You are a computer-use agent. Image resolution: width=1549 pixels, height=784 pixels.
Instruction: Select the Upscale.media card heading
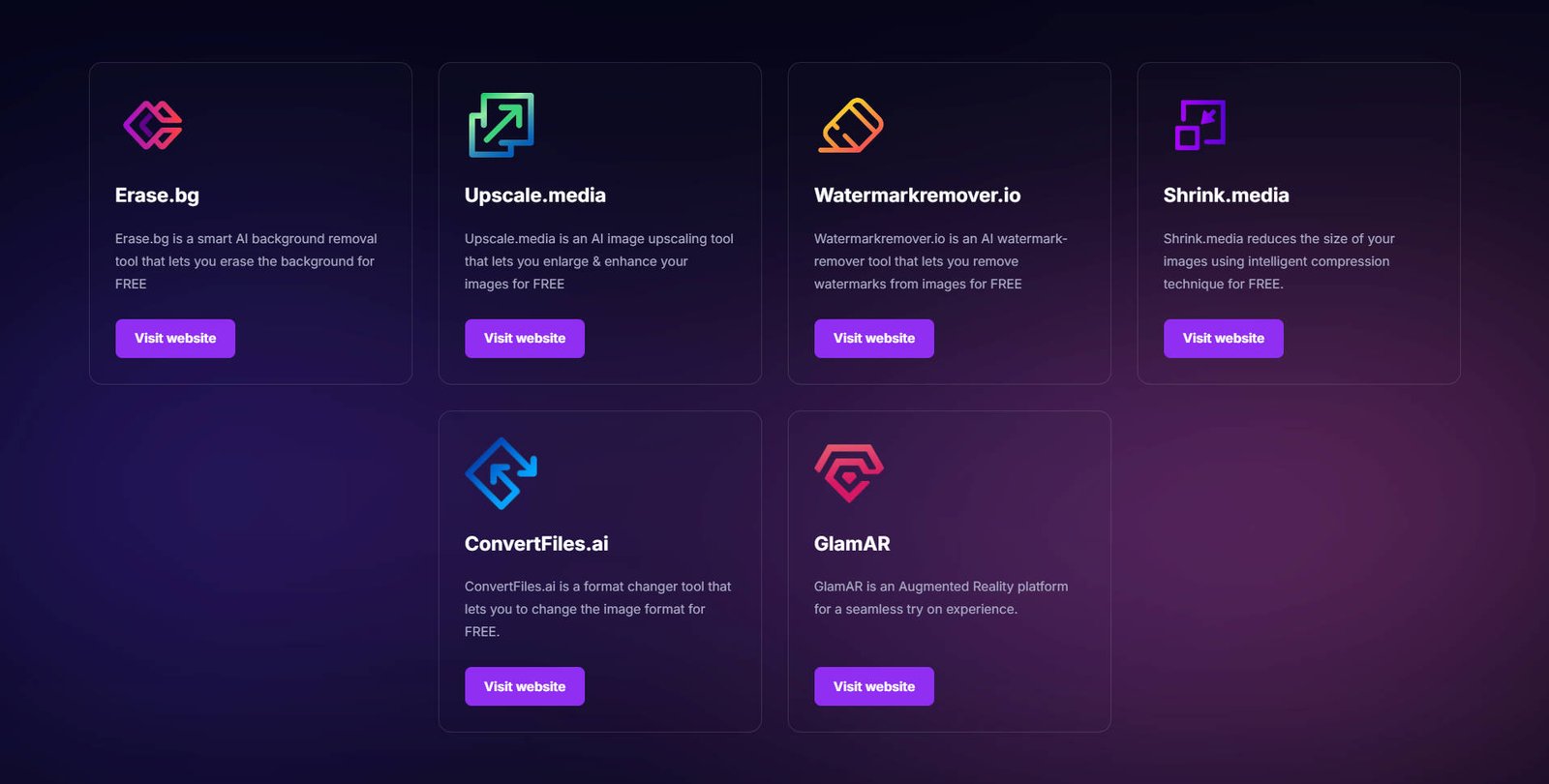tap(535, 196)
